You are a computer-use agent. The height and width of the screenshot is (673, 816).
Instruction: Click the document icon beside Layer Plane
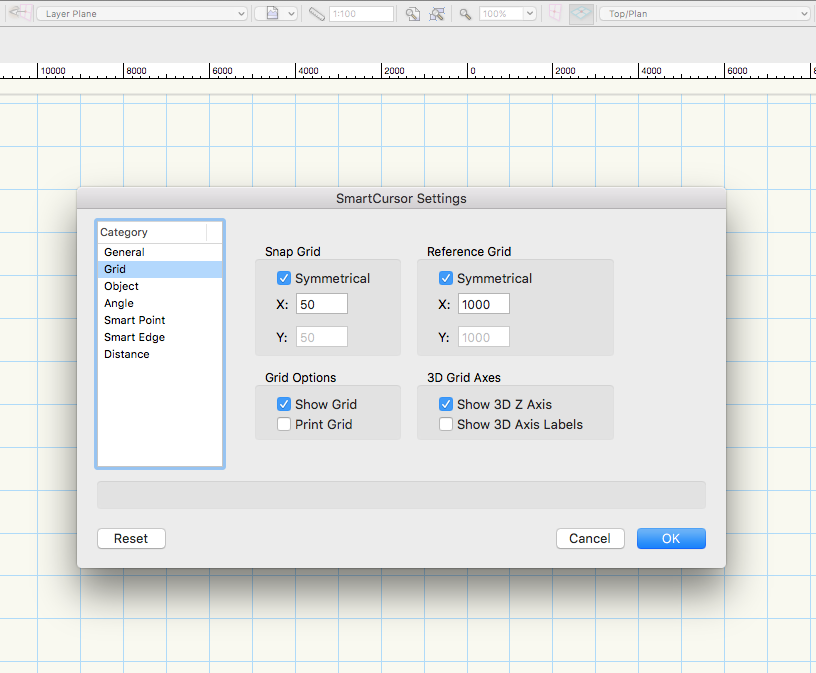[270, 13]
